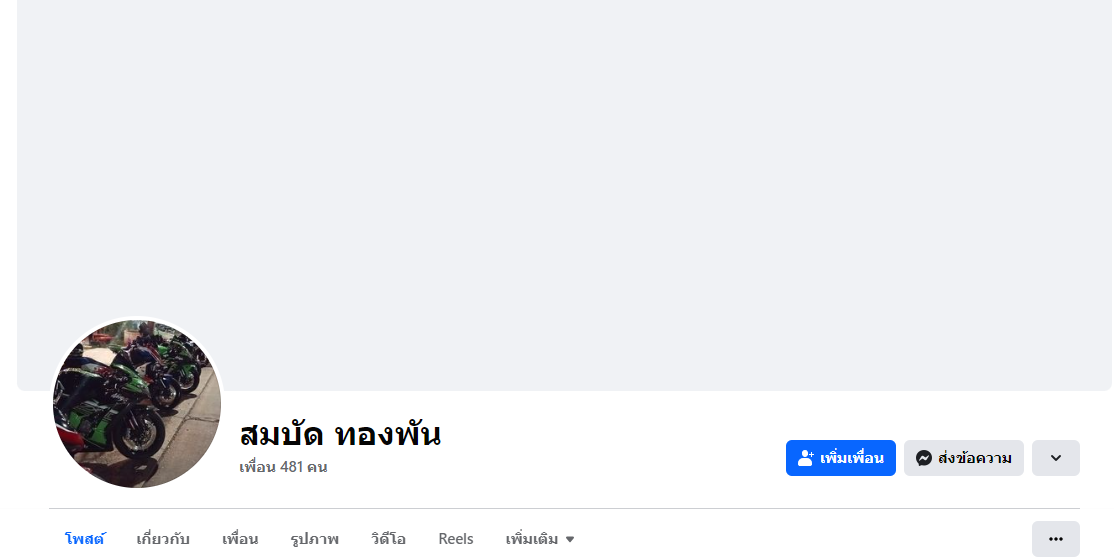Click the caret beside เพิ่มเติม
Image resolution: width=1114 pixels, height=559 pixels.
pos(570,540)
